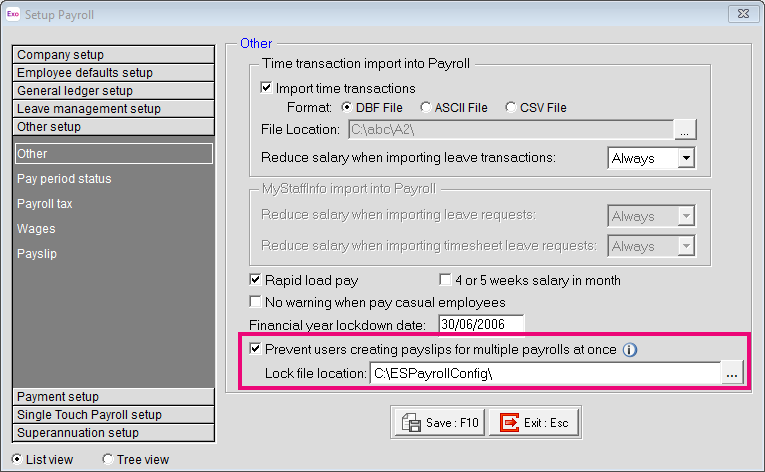Browse for time transaction file location
The height and width of the screenshot is (472, 765).
pyautogui.click(x=685, y=129)
